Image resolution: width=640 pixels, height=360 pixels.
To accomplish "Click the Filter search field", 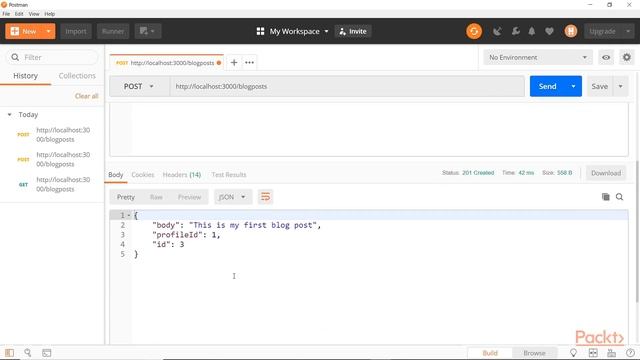I will tap(52, 57).
